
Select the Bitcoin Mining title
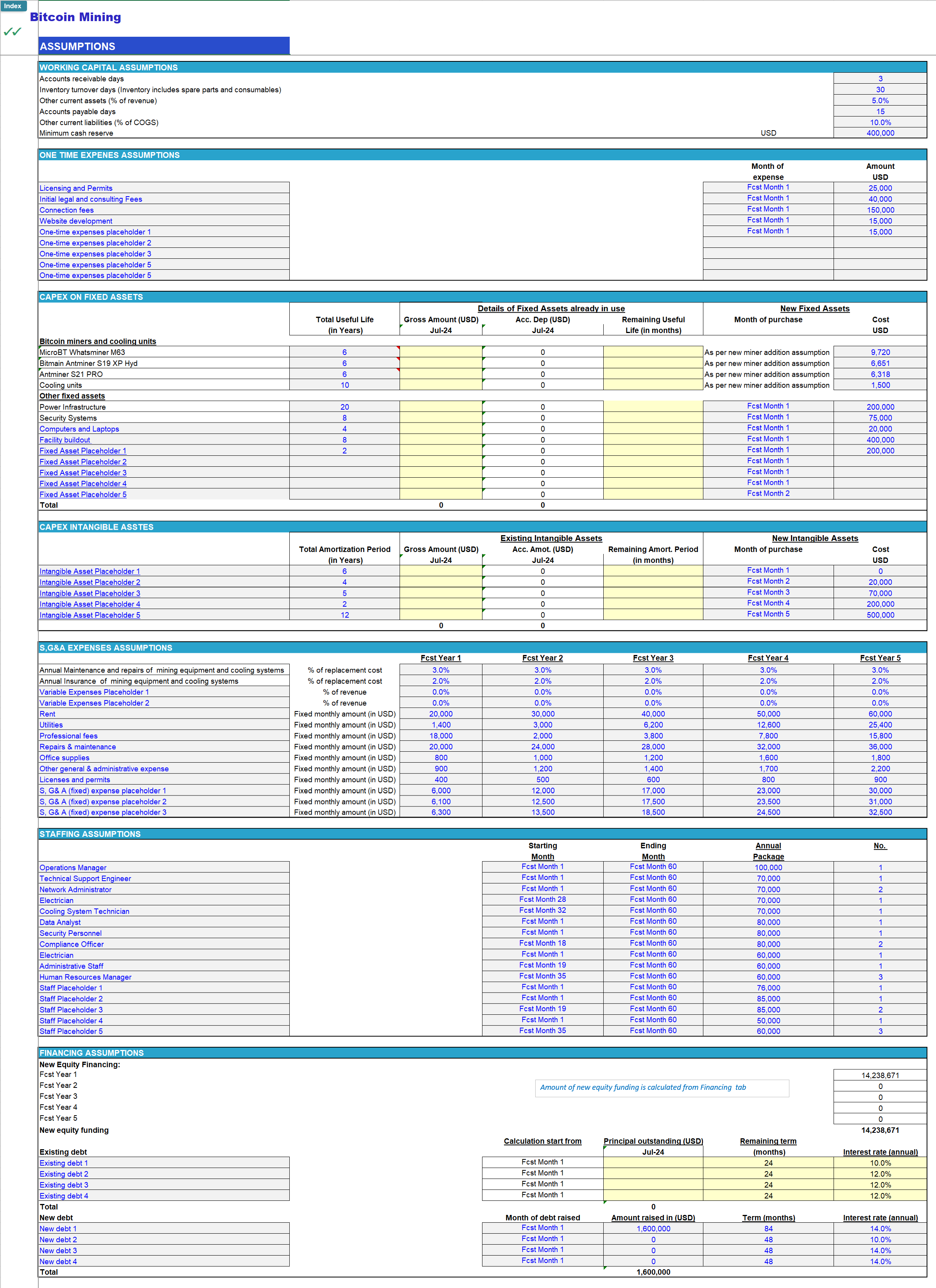75,17
